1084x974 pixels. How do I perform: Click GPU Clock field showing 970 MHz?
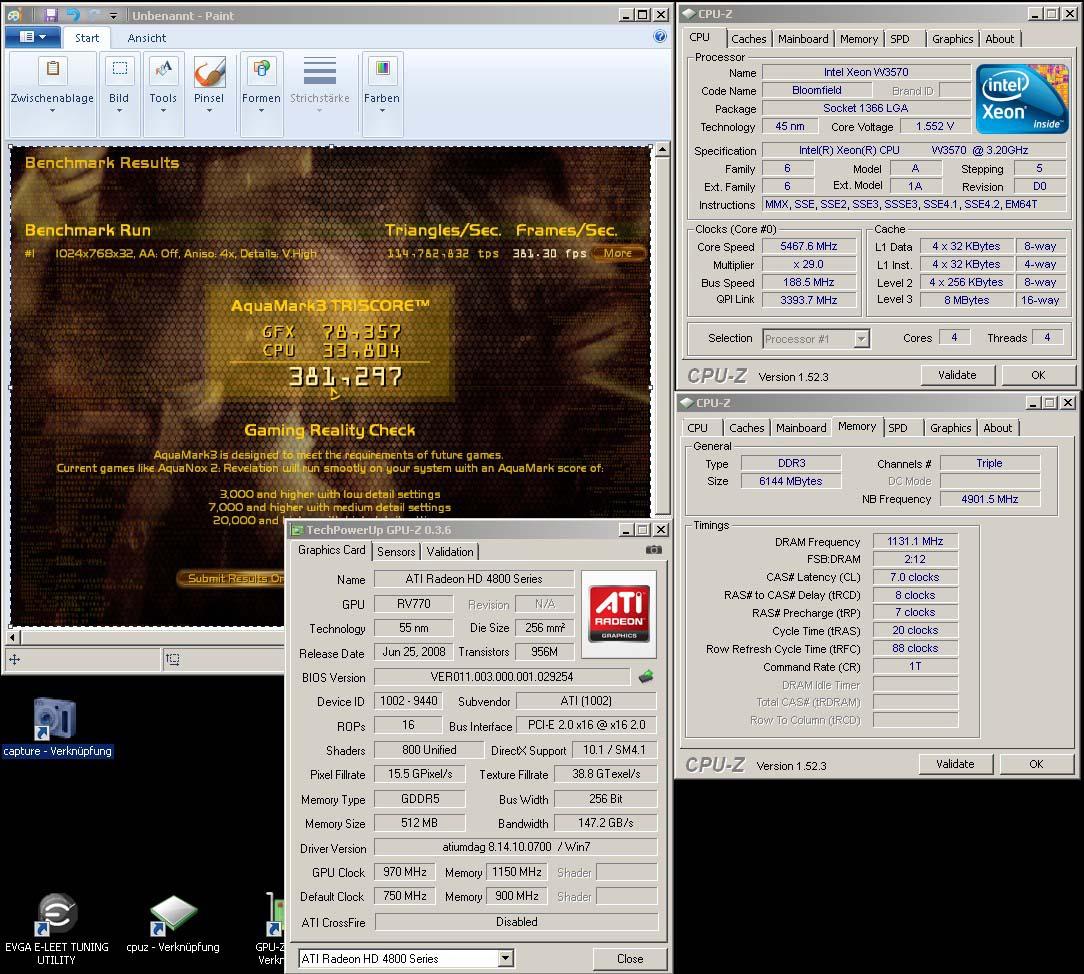404,872
